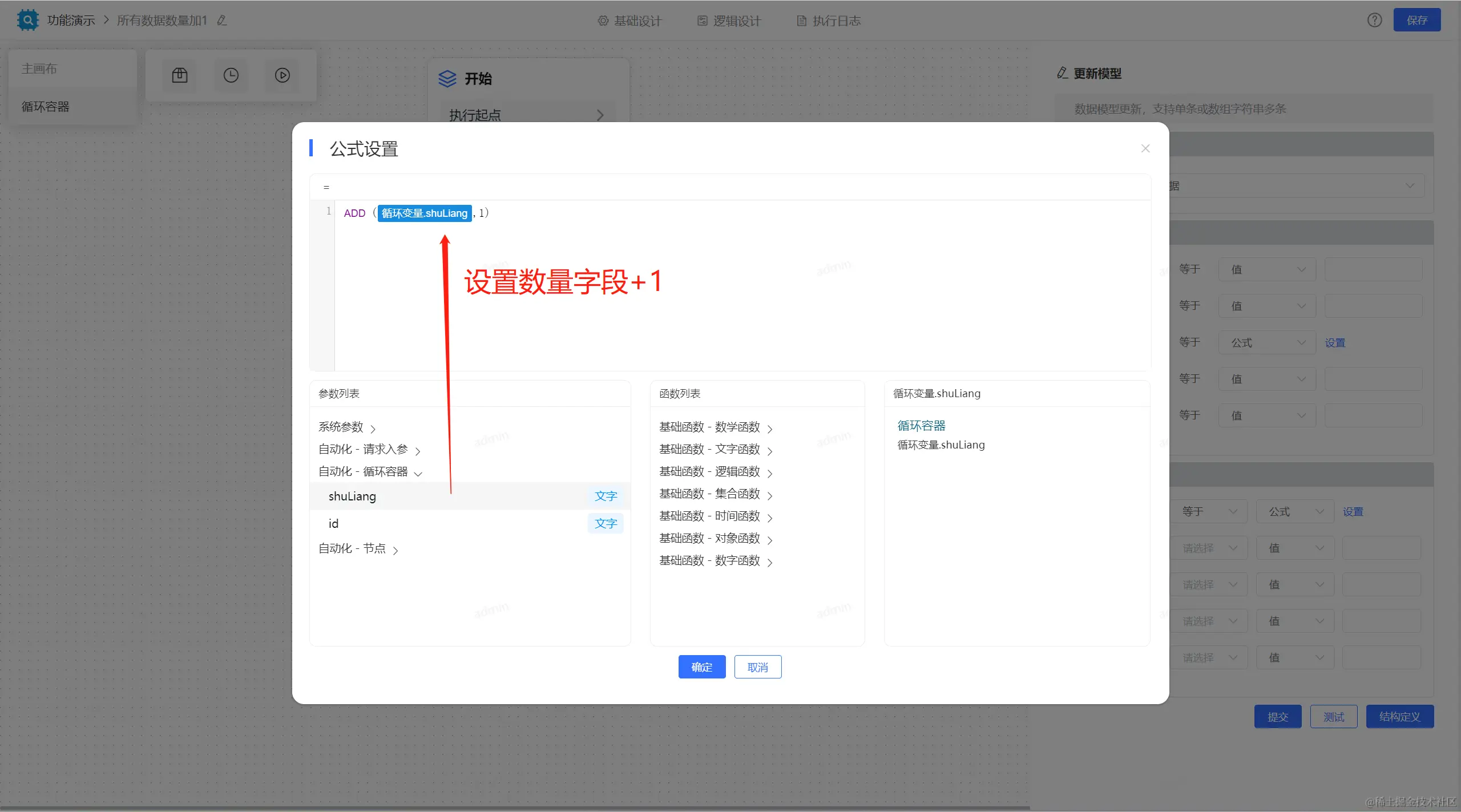1461x812 pixels.
Task: Close the 公式设置 dialog with X
Action: [x=1145, y=148]
